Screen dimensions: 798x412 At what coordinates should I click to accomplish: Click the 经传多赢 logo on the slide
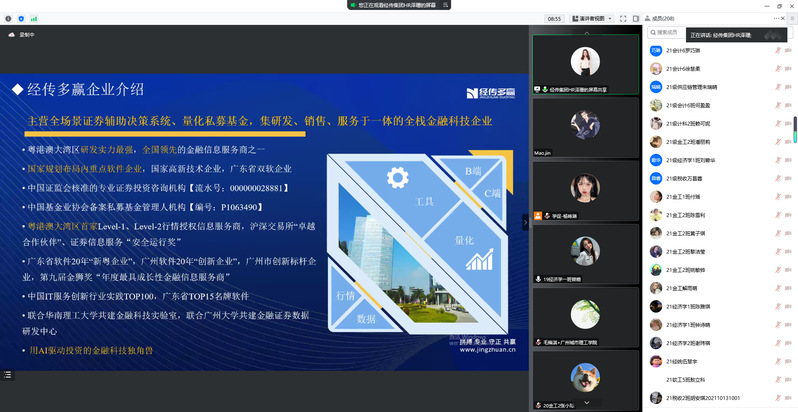point(491,93)
